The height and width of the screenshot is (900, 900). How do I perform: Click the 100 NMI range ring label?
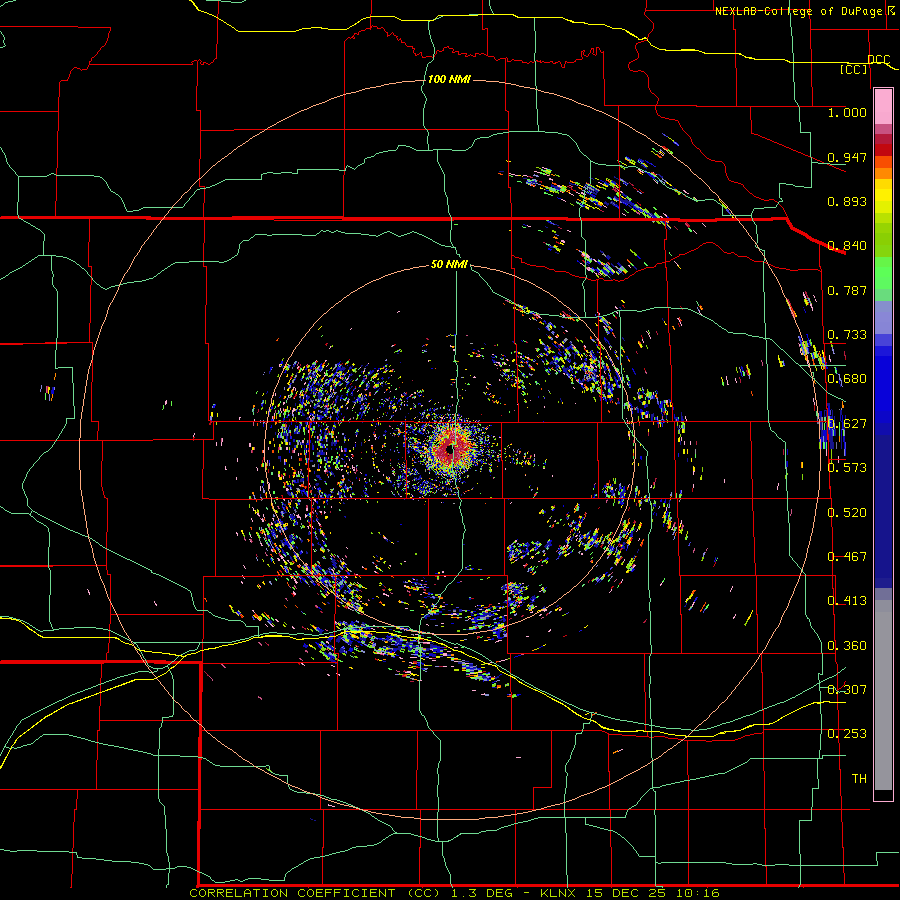(x=449, y=79)
